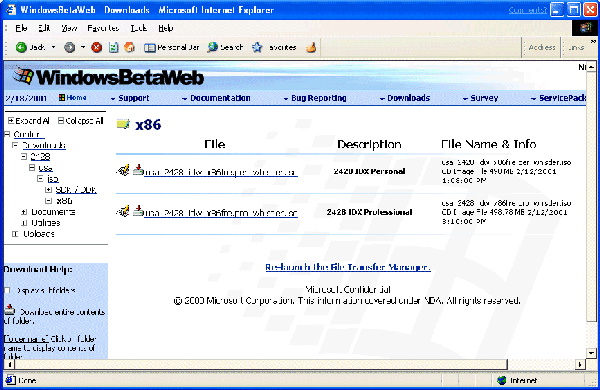Image resolution: width=600 pixels, height=390 pixels.
Task: Click Re-launch the File Transfer Manager link
Action: [x=348, y=267]
